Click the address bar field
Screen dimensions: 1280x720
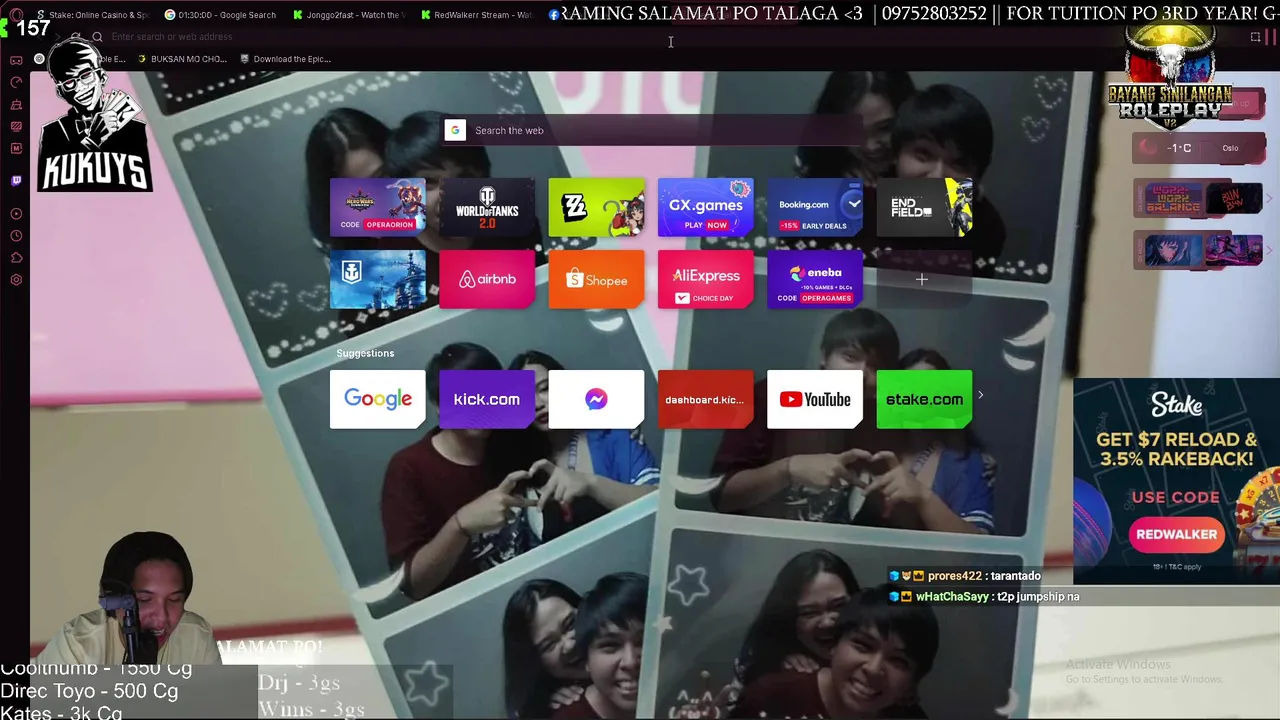point(670,37)
